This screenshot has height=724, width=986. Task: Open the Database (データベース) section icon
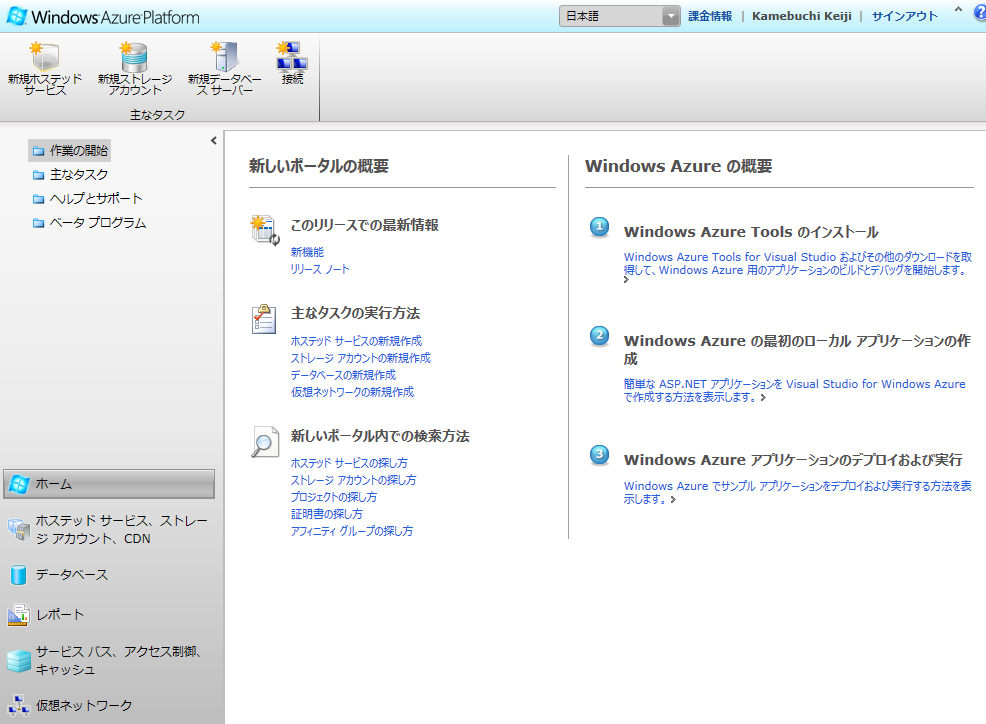[x=18, y=575]
